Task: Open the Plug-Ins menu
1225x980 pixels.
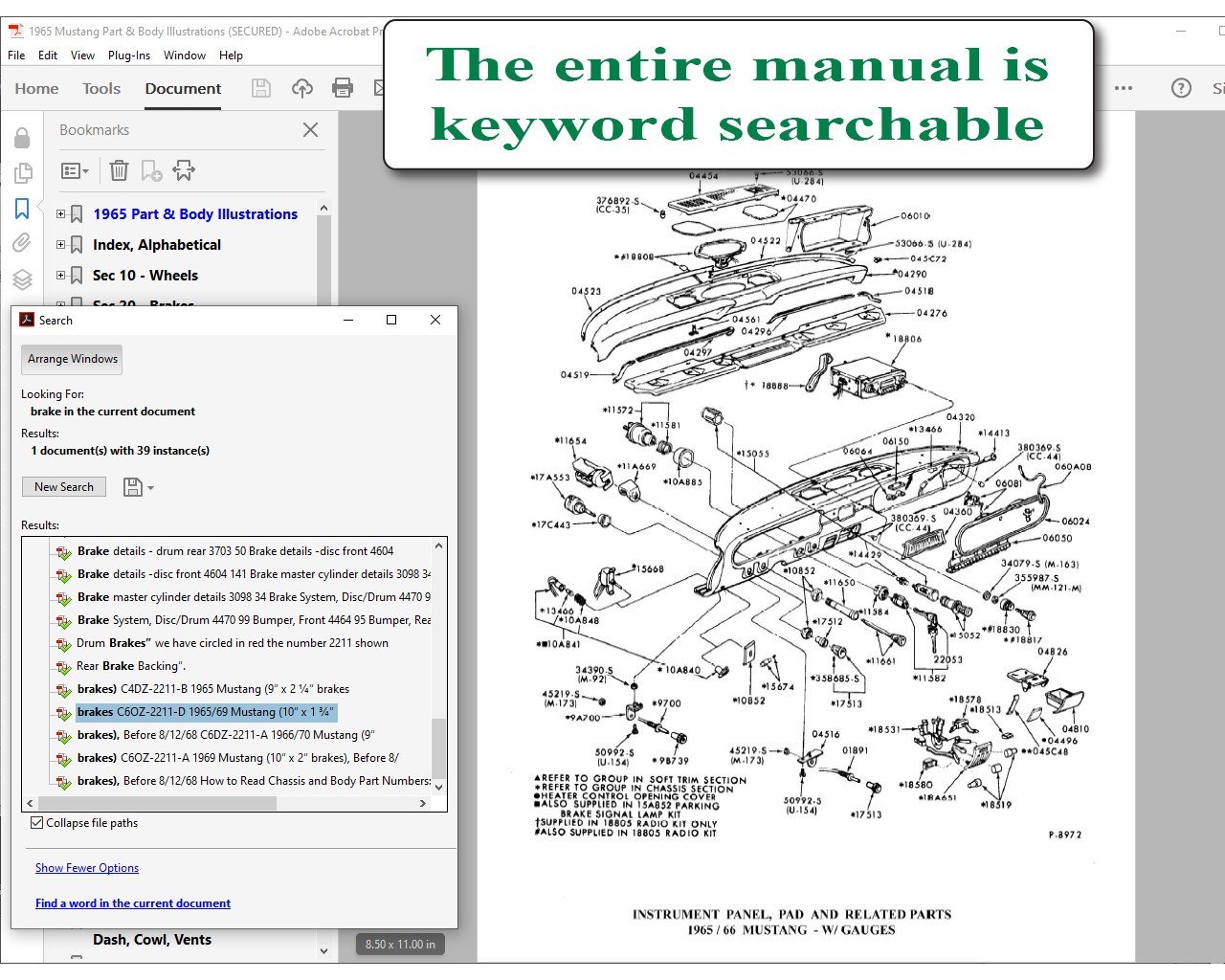Action: [129, 55]
